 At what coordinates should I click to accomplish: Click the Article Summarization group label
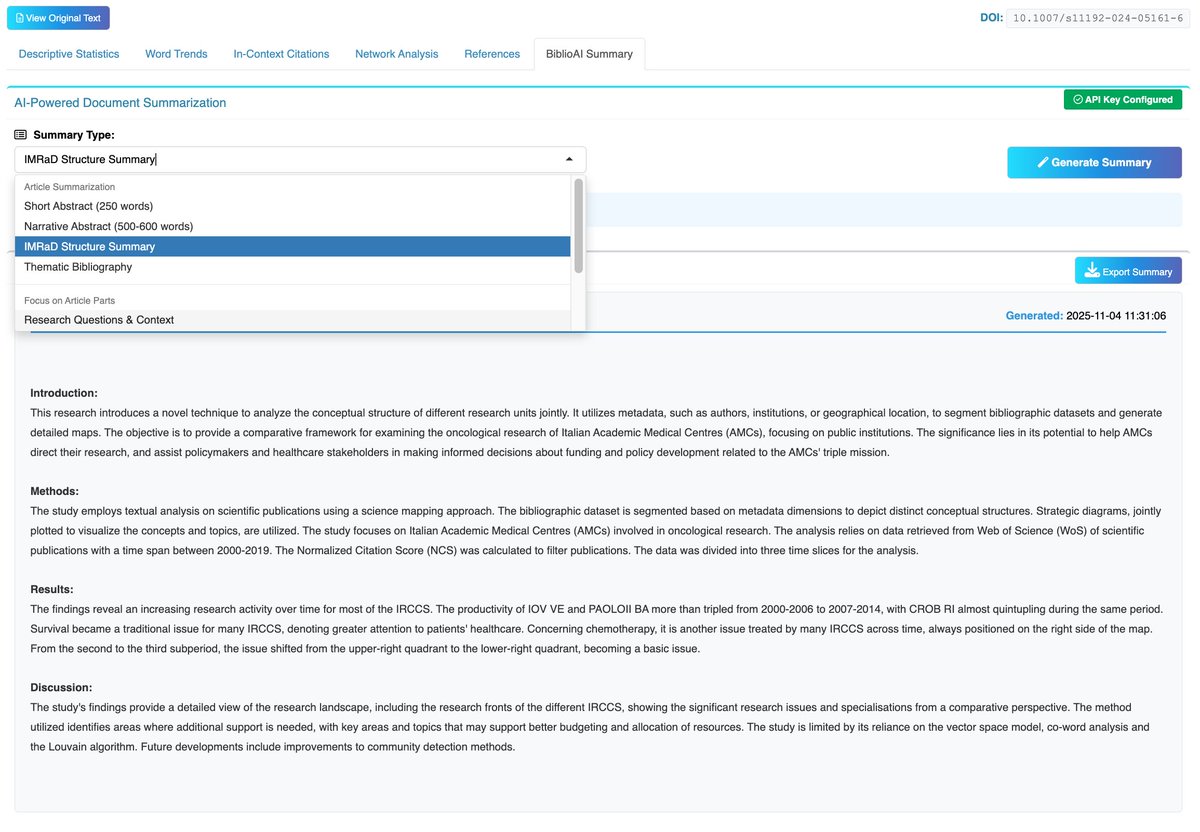[x=70, y=187]
